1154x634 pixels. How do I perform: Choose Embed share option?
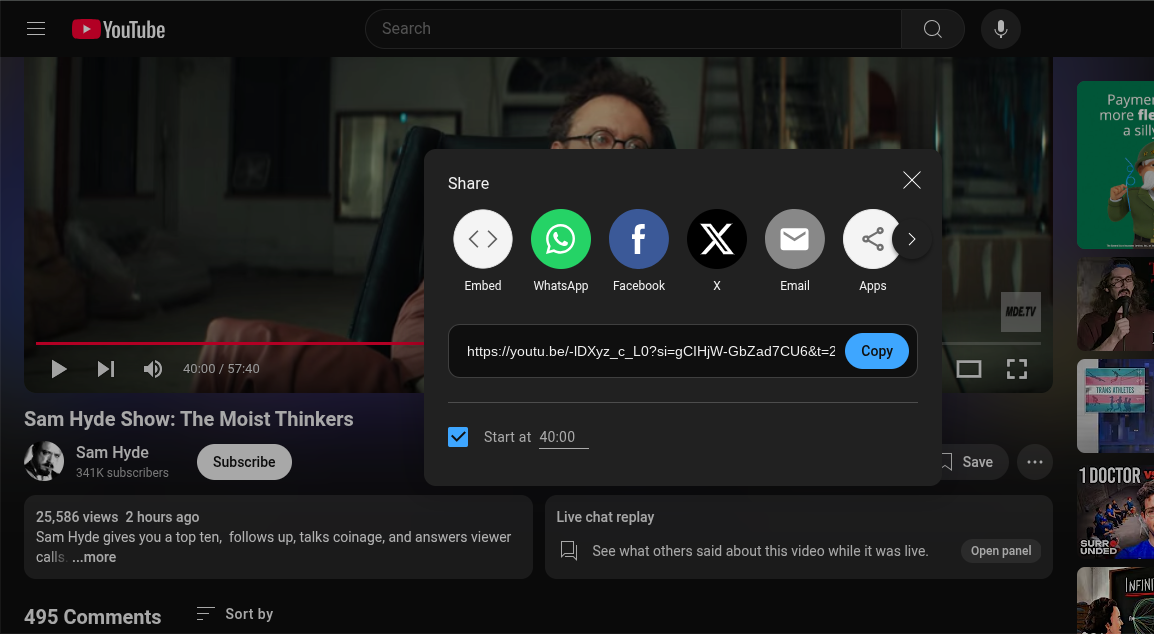[x=483, y=251]
